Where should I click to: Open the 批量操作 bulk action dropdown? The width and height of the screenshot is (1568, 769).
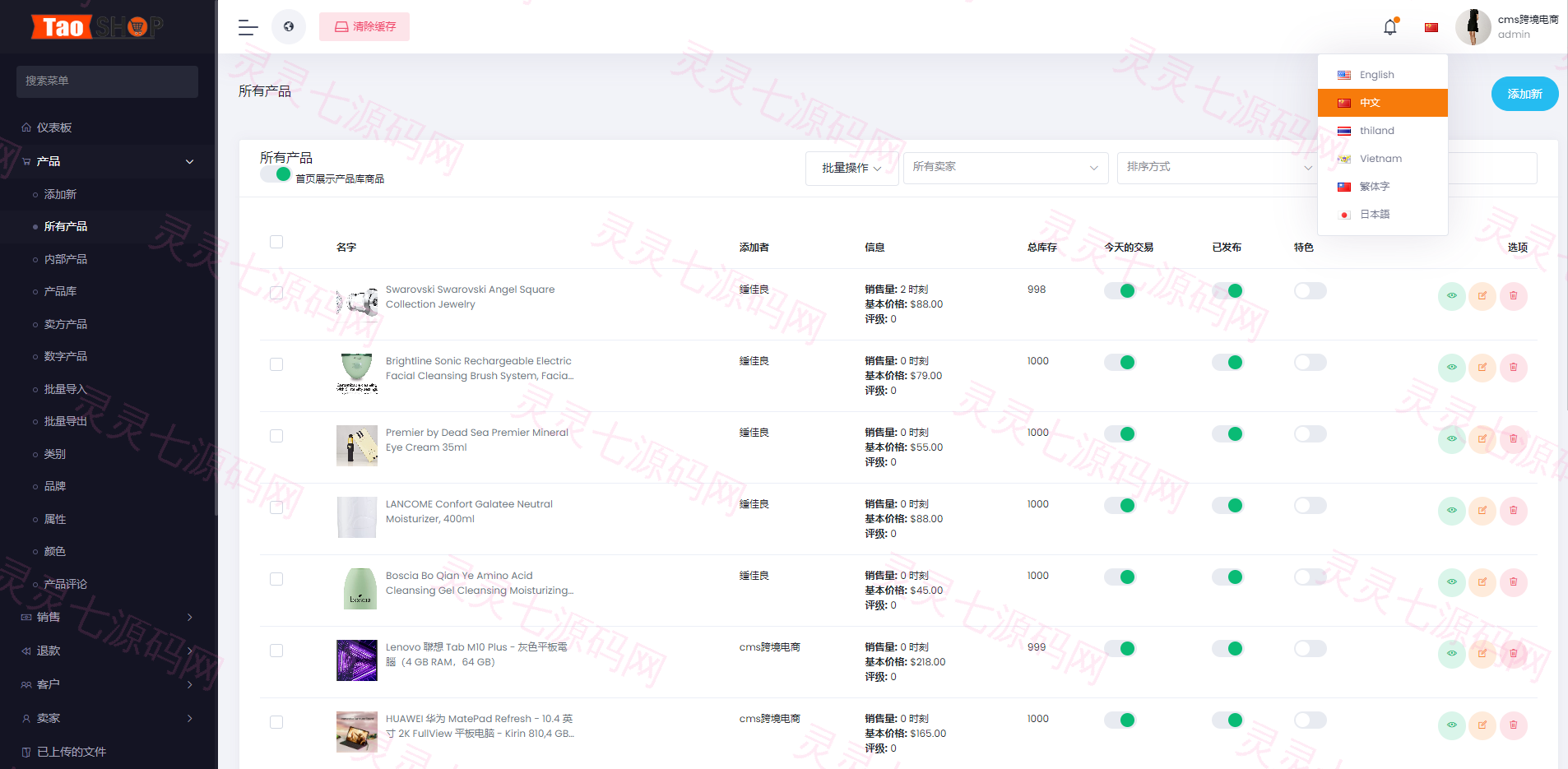pos(851,168)
